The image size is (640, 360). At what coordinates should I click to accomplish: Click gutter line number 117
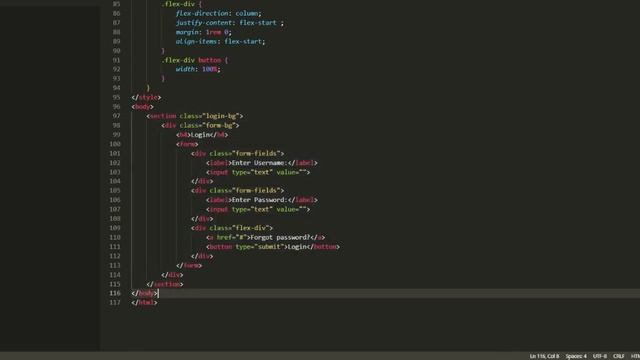[x=115, y=302]
